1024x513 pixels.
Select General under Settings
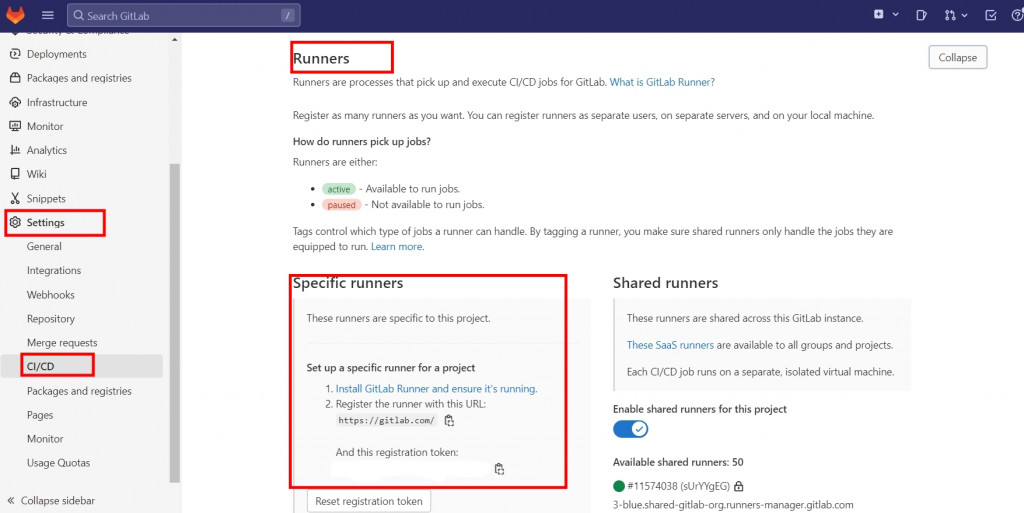coord(44,247)
